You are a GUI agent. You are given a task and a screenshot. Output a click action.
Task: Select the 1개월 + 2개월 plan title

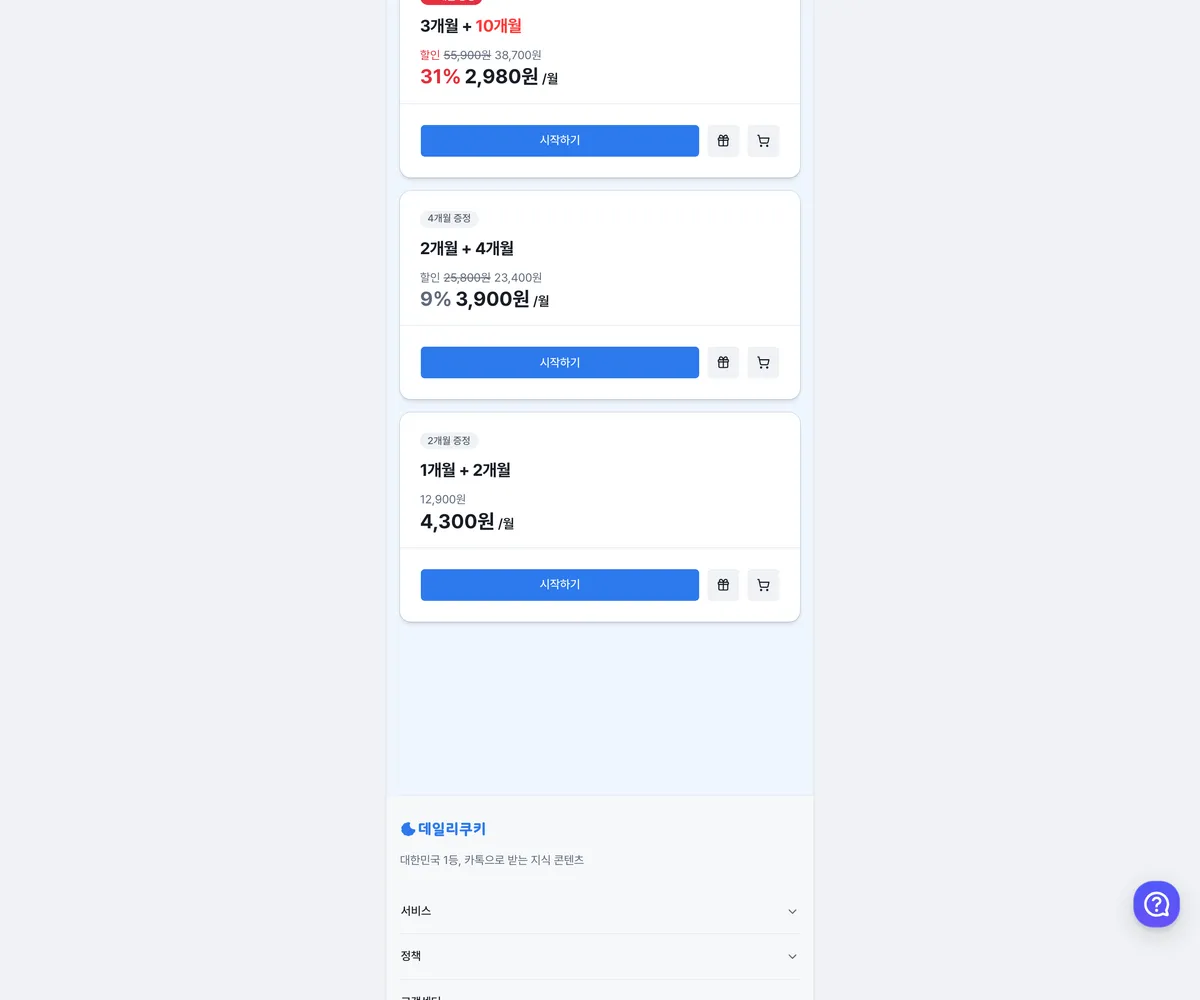tap(466, 470)
